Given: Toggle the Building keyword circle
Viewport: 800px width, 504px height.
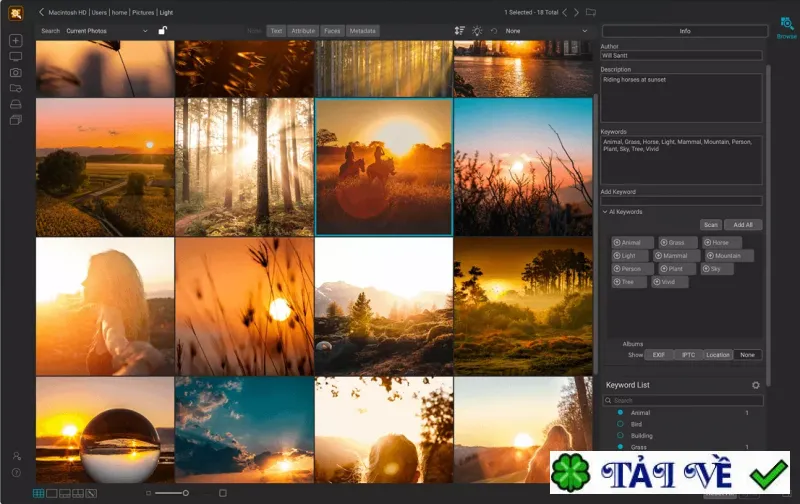Looking at the screenshot, I should [x=620, y=436].
